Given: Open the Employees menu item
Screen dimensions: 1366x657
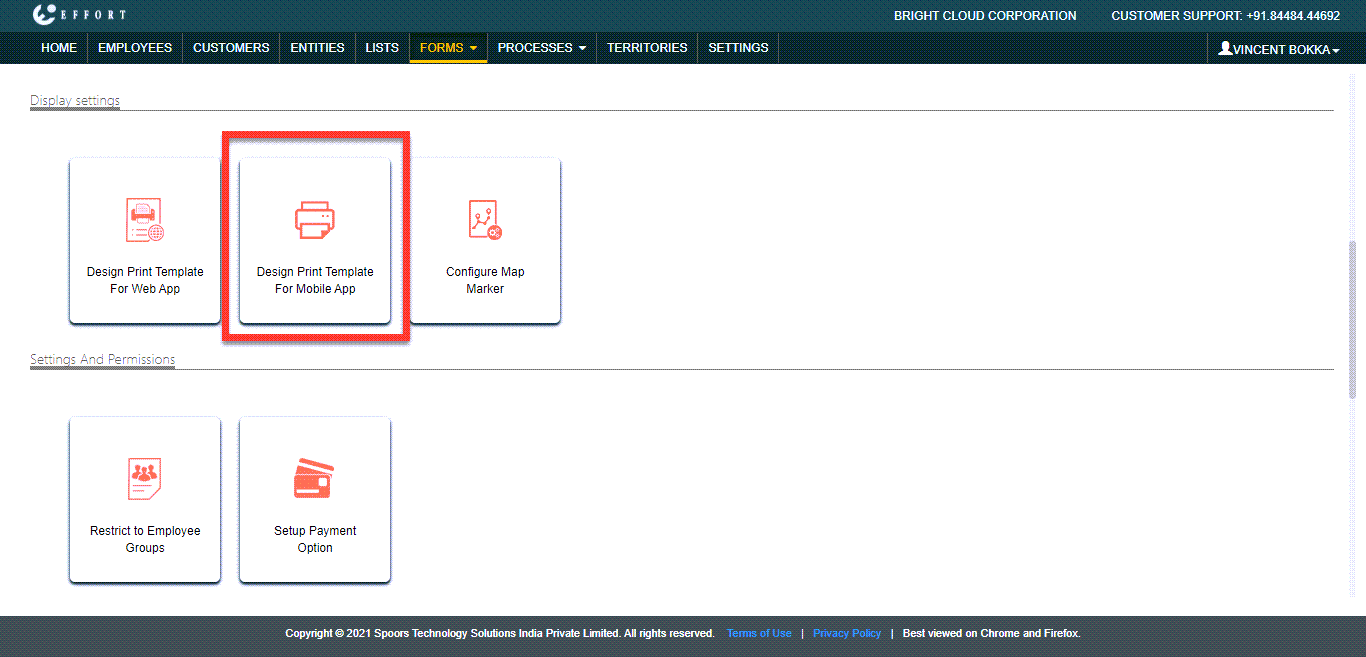Looking at the screenshot, I should pos(135,48).
